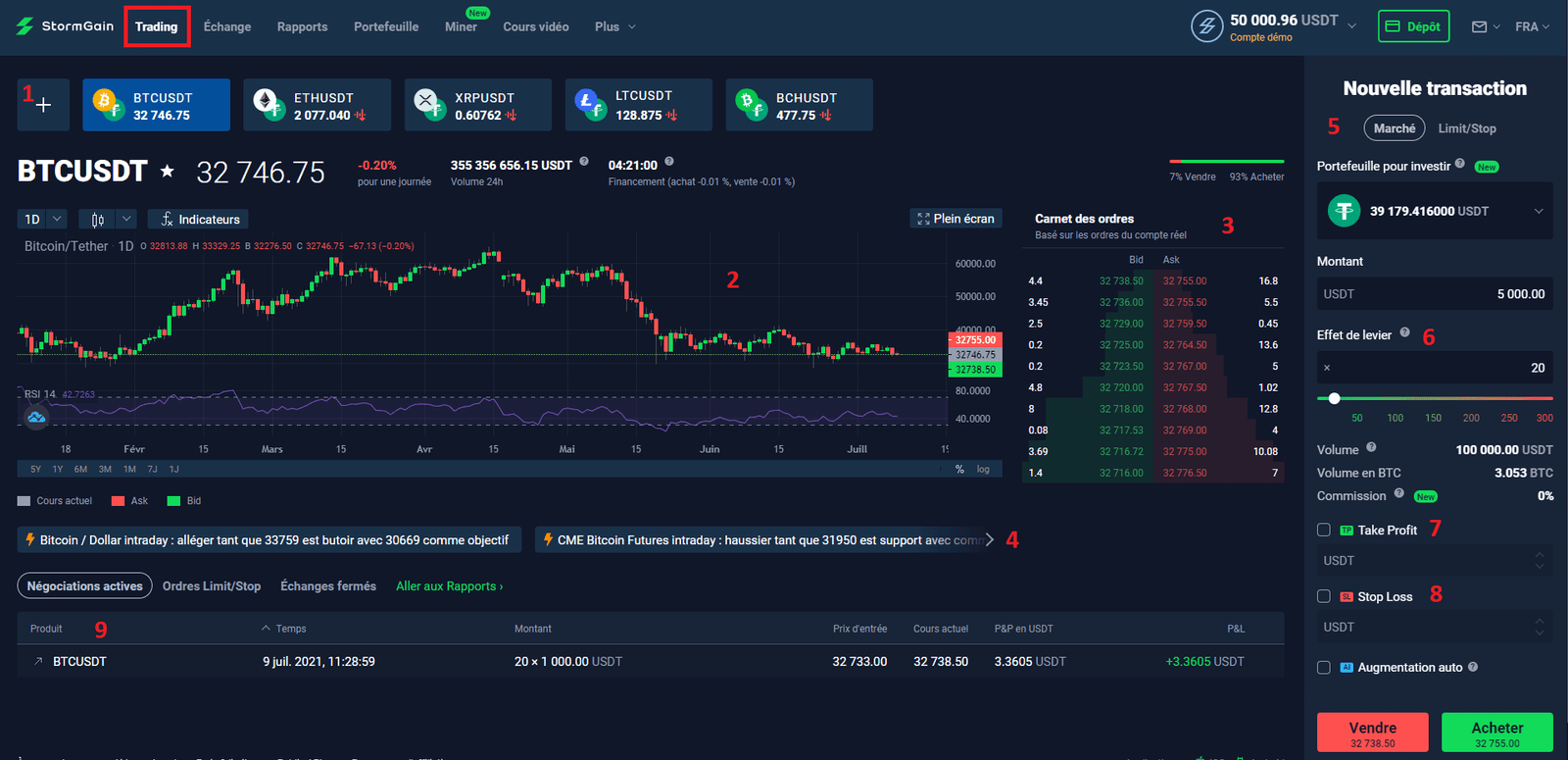Select the BTCUSDT ticker card
The image size is (1568, 760).
(156, 105)
